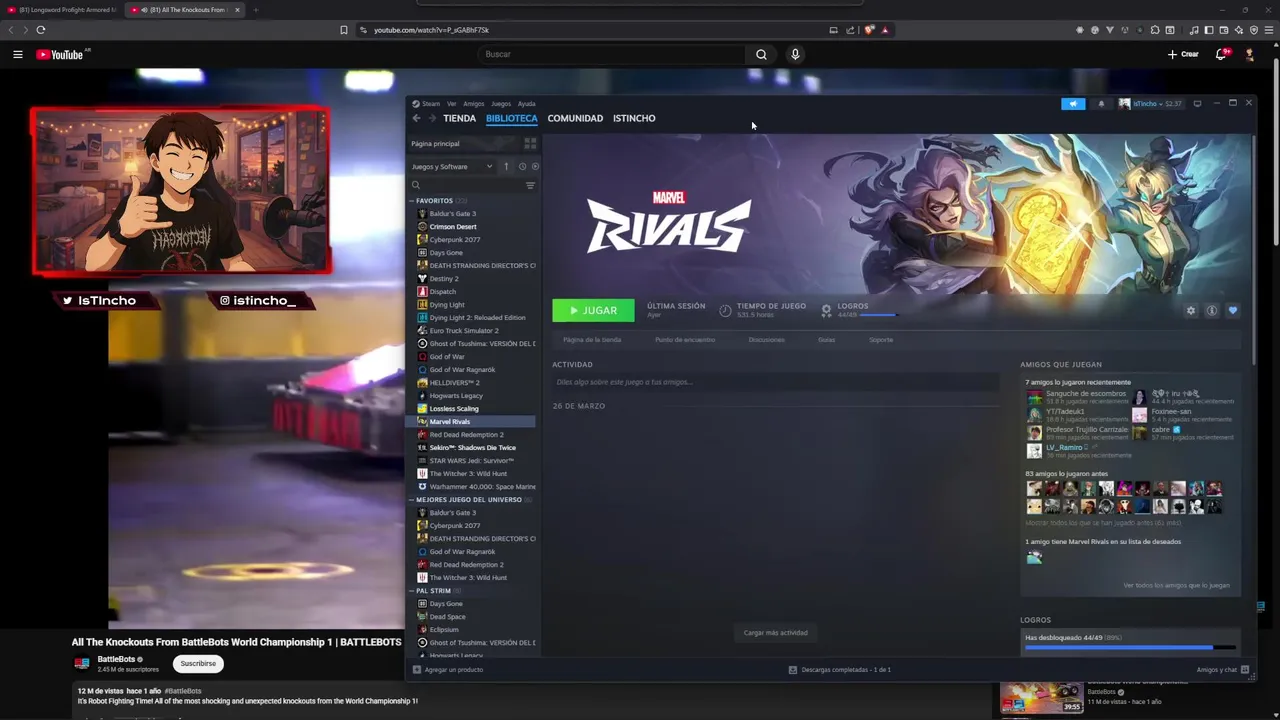Image resolution: width=1280 pixels, height=720 pixels.
Task: Toggle ready-to-play filter icon
Action: (x=535, y=166)
